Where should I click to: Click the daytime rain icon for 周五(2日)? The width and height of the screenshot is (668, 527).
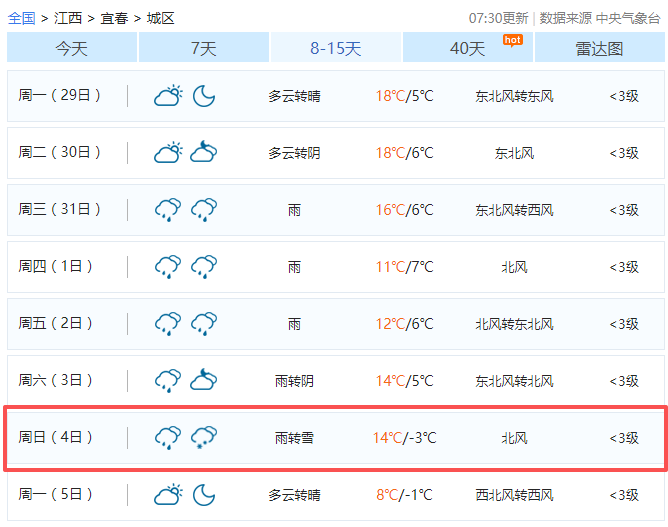tap(168, 324)
